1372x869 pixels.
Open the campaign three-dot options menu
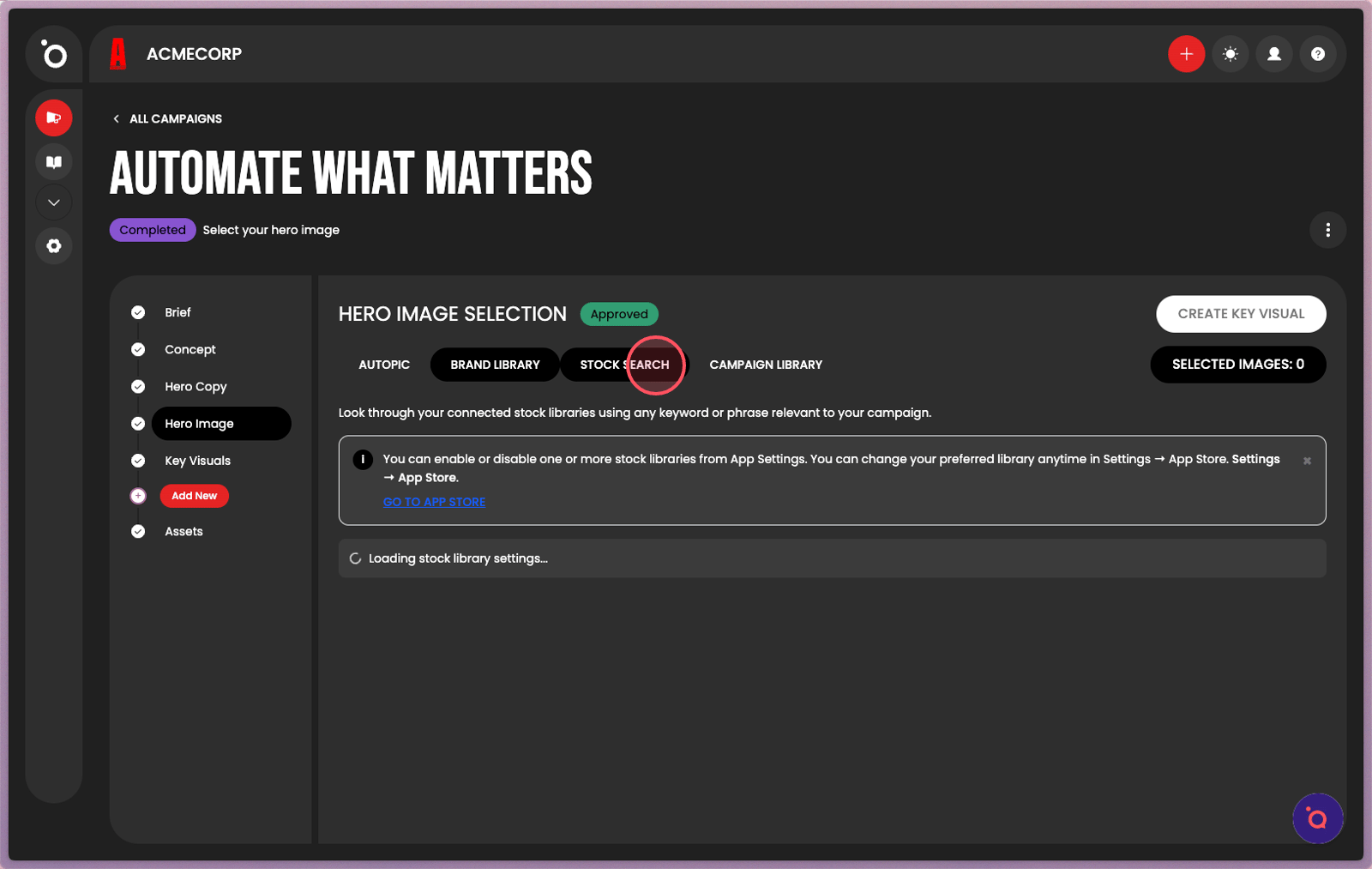point(1327,230)
